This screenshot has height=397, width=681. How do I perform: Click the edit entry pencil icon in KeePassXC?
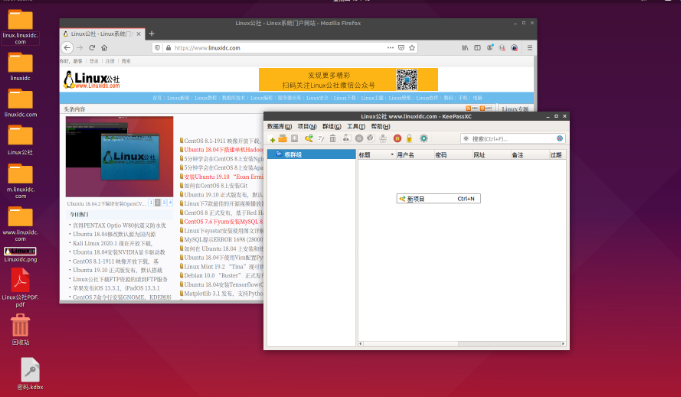[x=321, y=139]
